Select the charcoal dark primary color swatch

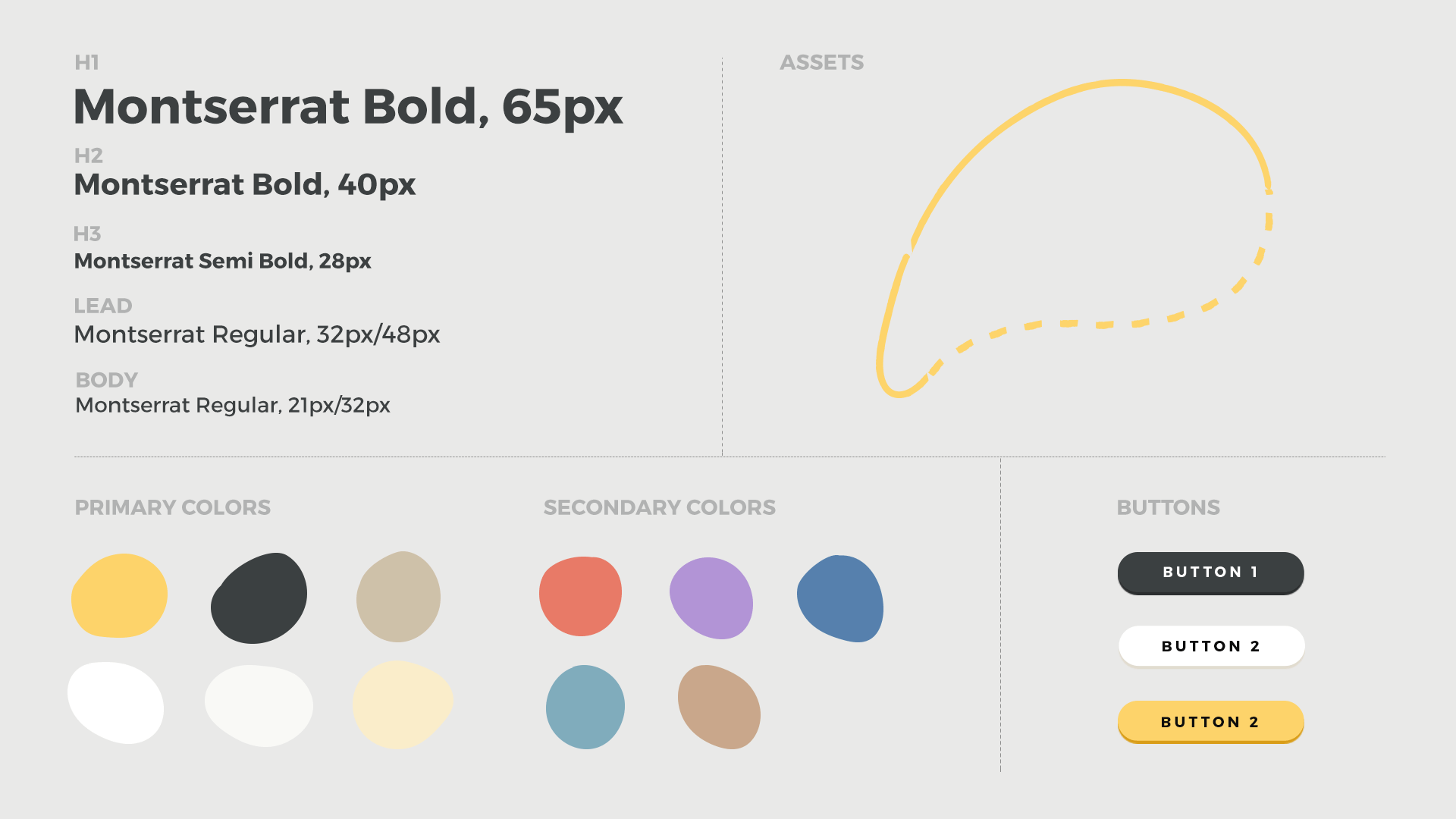point(259,598)
